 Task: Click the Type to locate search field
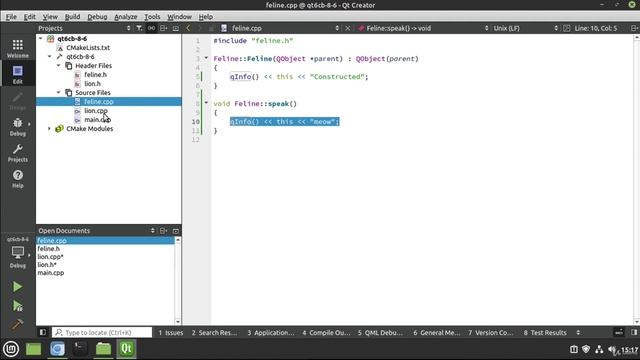[x=102, y=332]
